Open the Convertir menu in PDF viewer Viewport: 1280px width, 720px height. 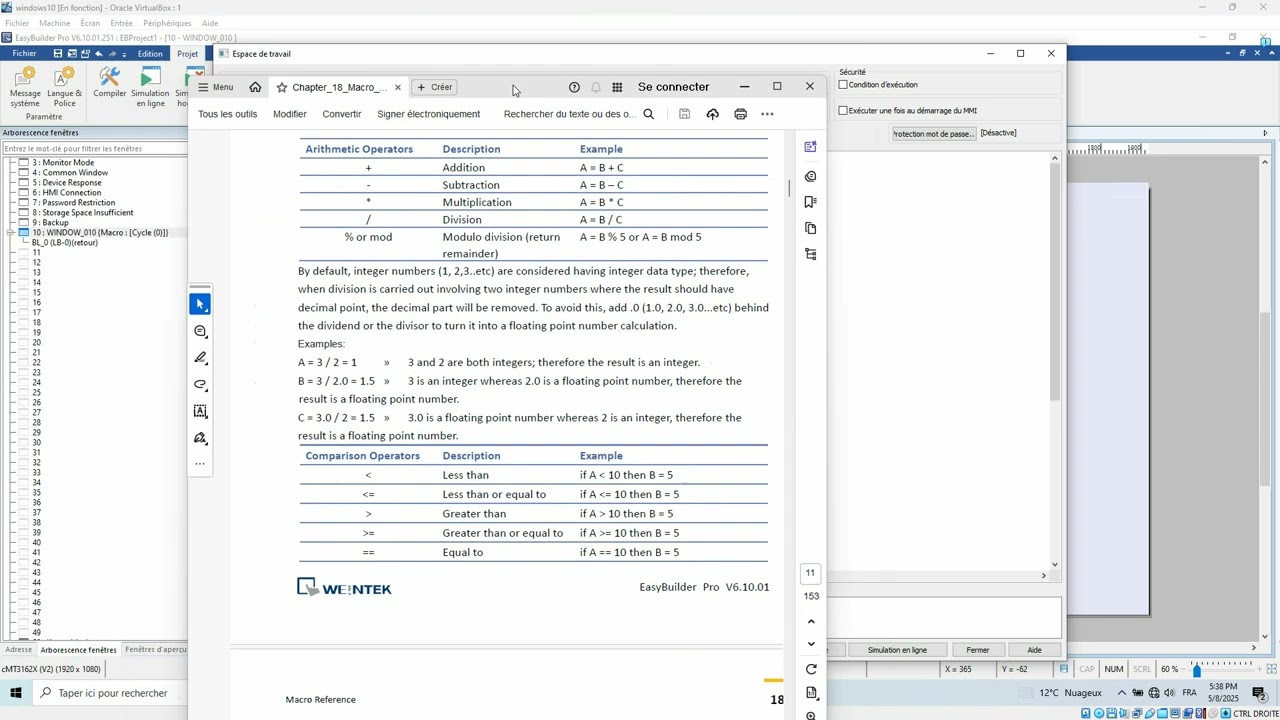click(342, 114)
